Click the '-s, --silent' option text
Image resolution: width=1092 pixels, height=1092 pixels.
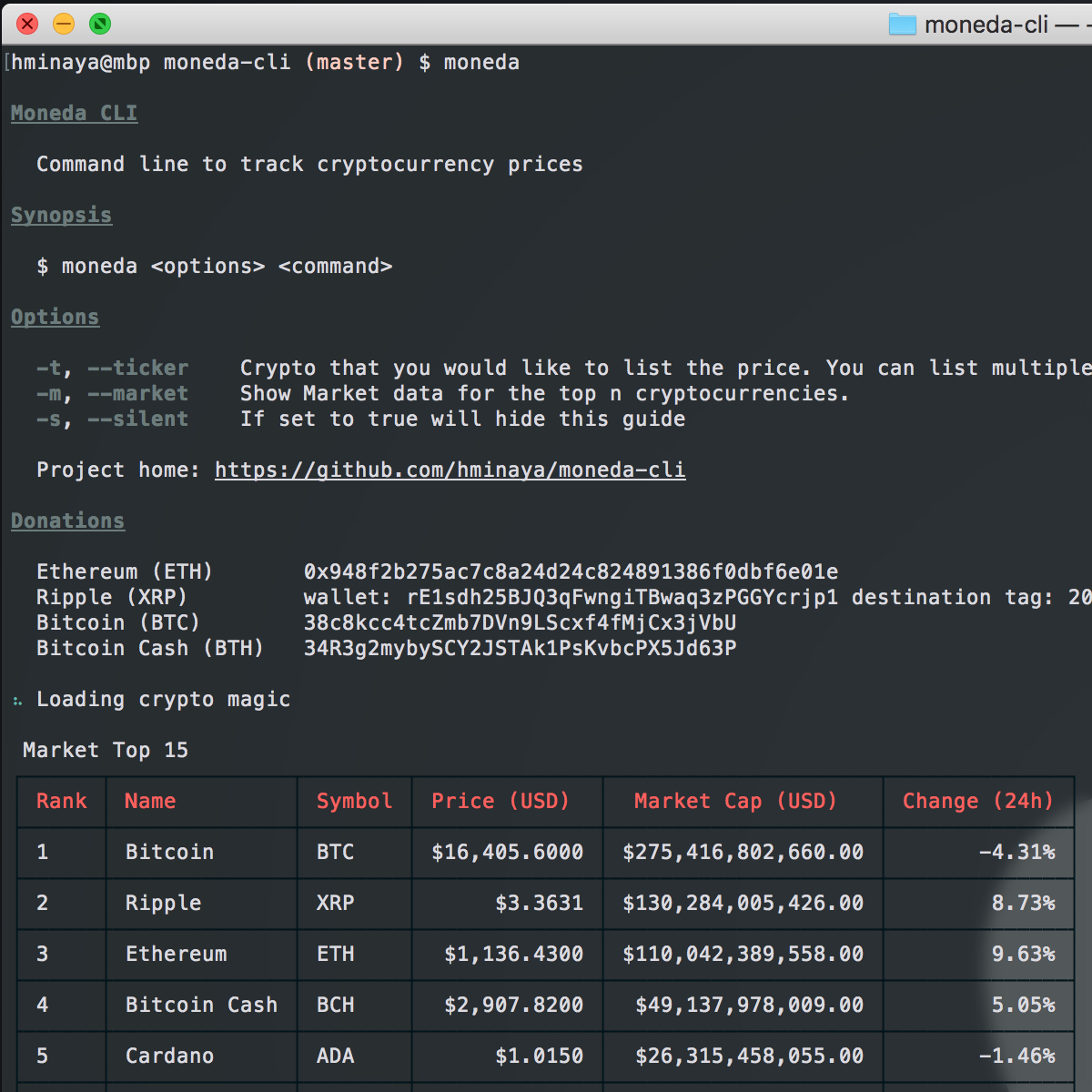point(112,419)
